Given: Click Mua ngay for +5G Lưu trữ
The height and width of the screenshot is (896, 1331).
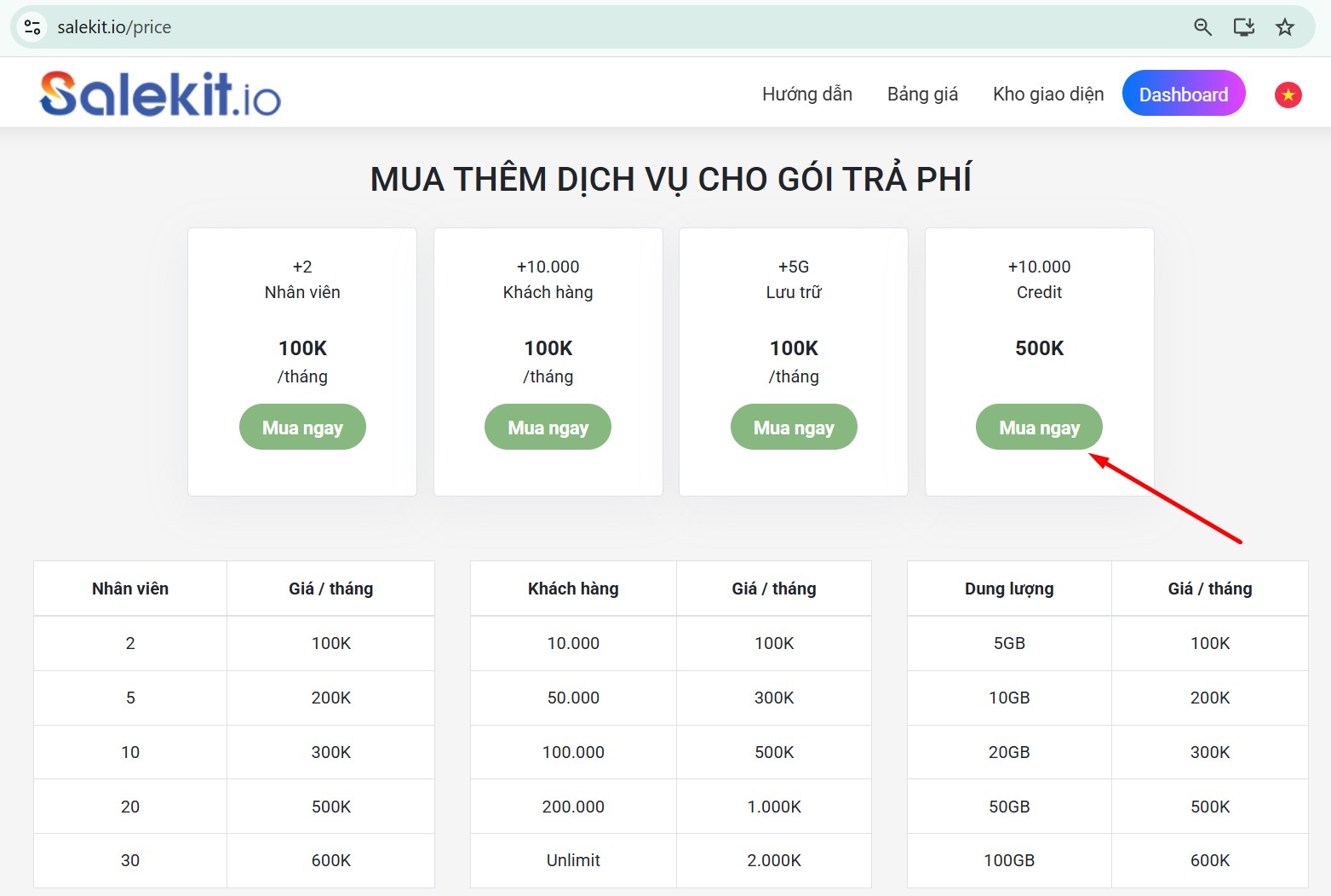Looking at the screenshot, I should point(794,428).
